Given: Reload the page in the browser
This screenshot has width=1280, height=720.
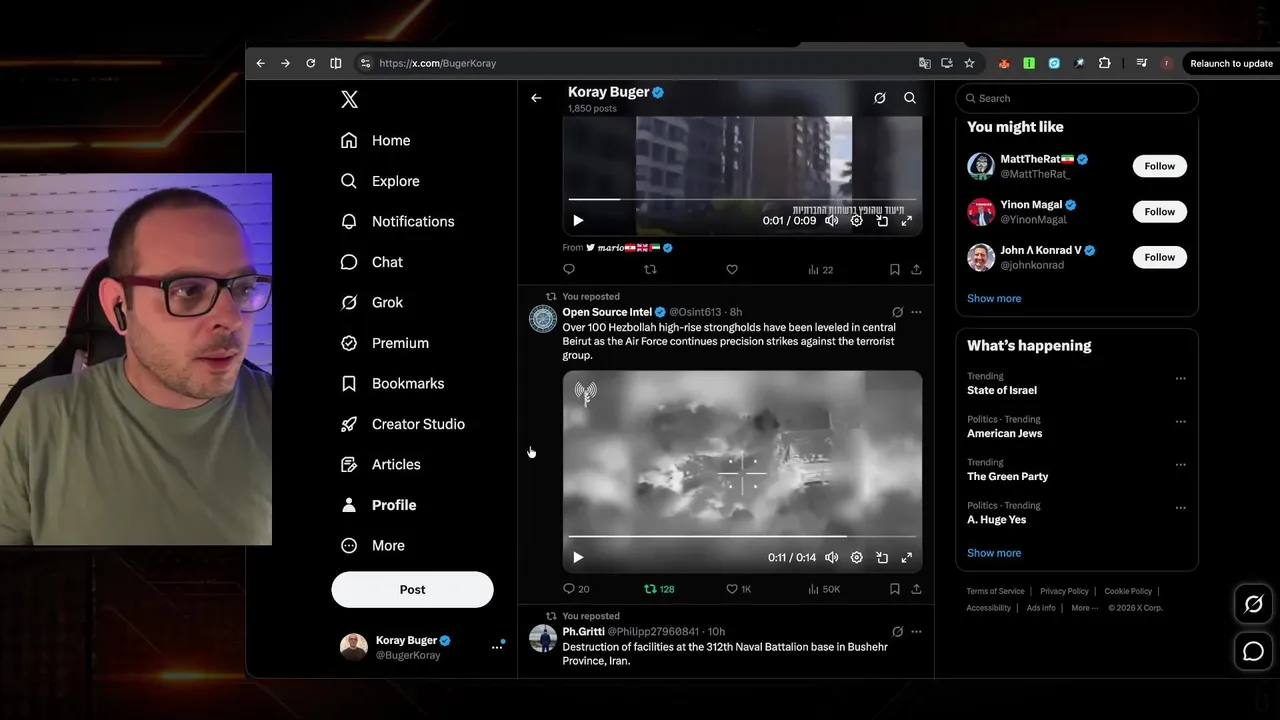Looking at the screenshot, I should tap(310, 63).
